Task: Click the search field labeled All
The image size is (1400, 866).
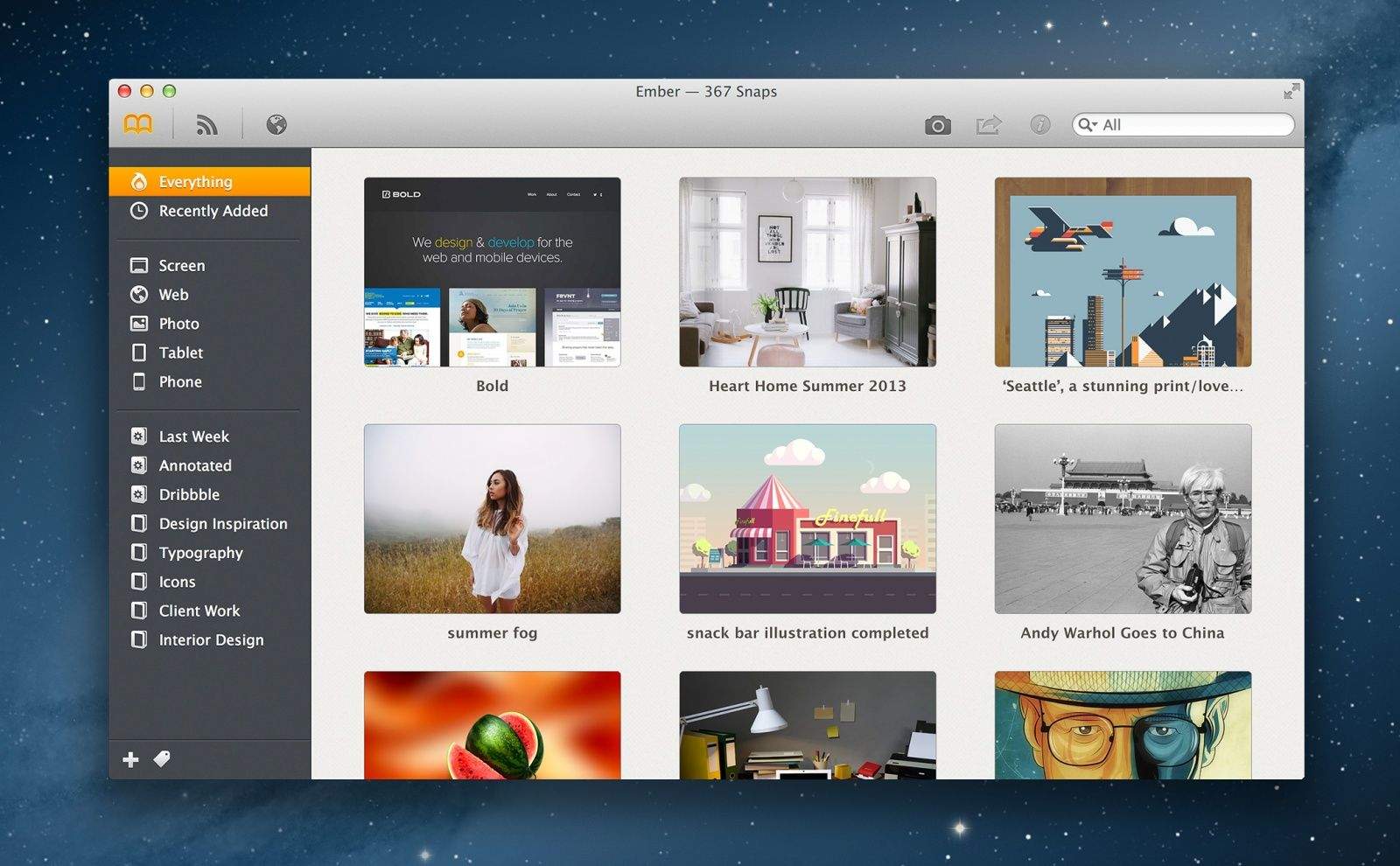Action: click(x=1194, y=125)
